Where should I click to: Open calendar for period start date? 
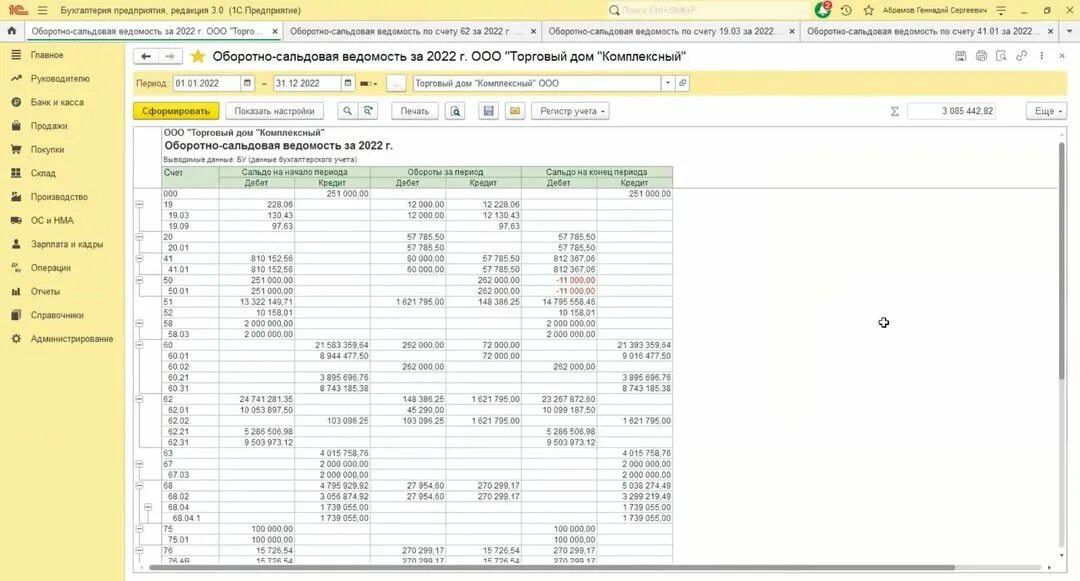tap(247, 83)
